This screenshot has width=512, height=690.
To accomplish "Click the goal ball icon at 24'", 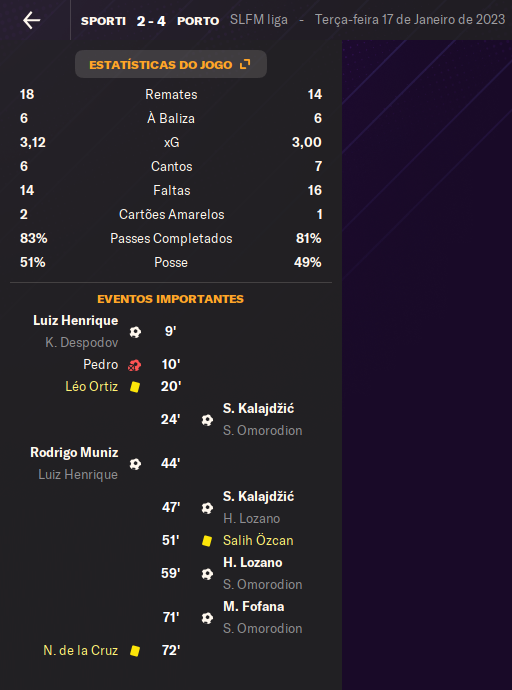I will pos(207,420).
